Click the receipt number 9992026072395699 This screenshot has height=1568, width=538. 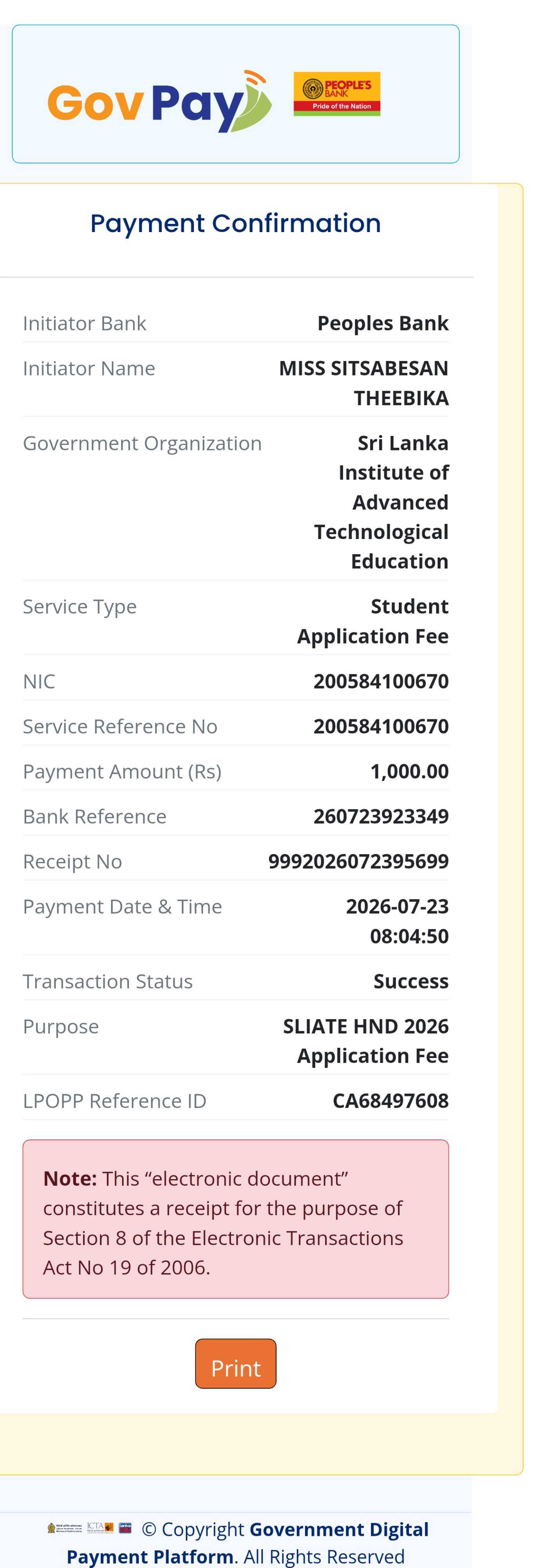(x=358, y=861)
